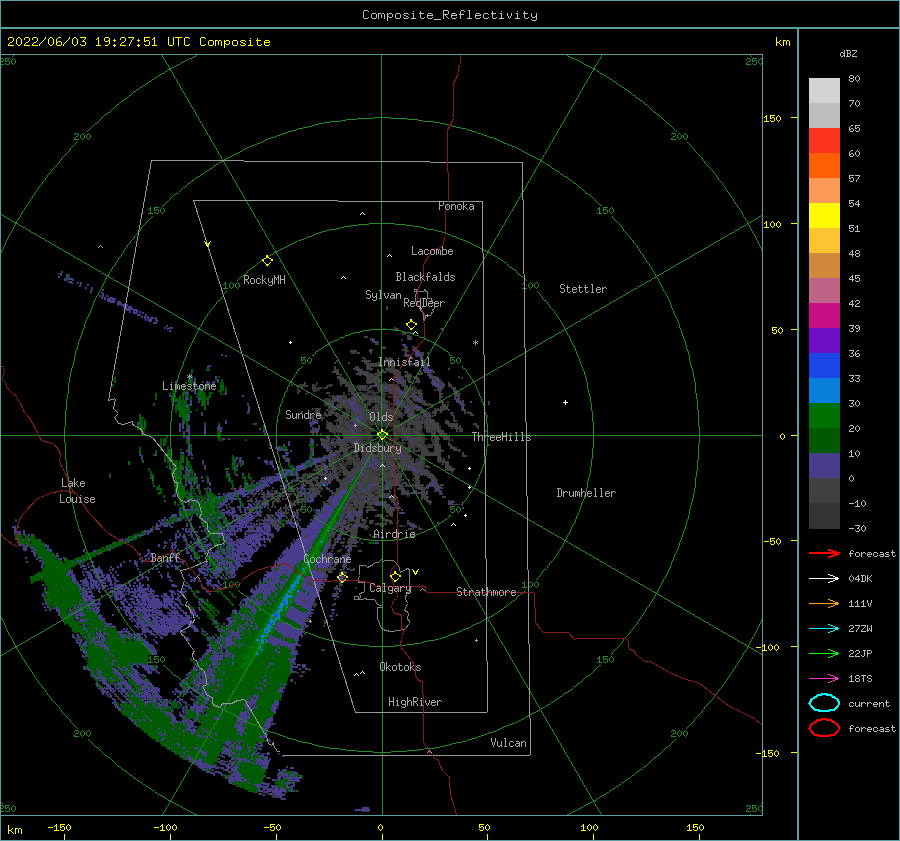
Task: Click the Cochrane label
Action: click(327, 559)
